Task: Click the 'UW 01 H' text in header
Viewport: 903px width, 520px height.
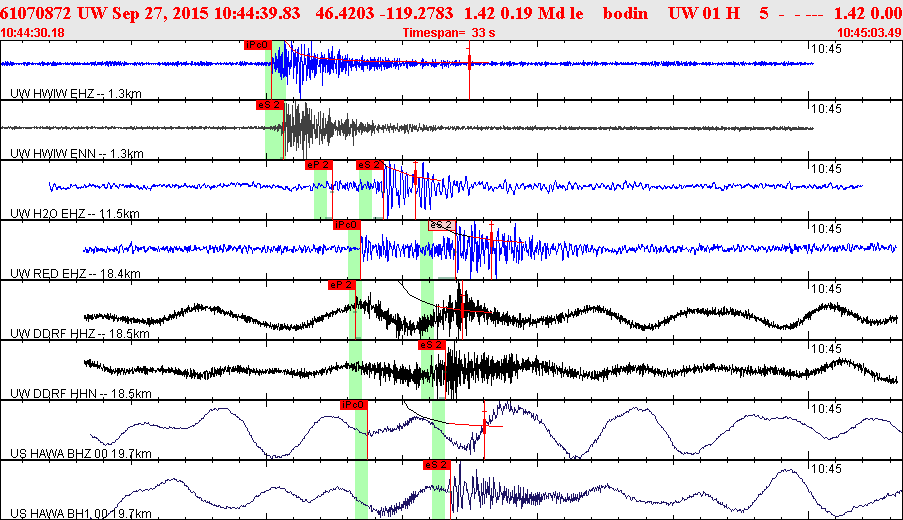Action: point(704,13)
